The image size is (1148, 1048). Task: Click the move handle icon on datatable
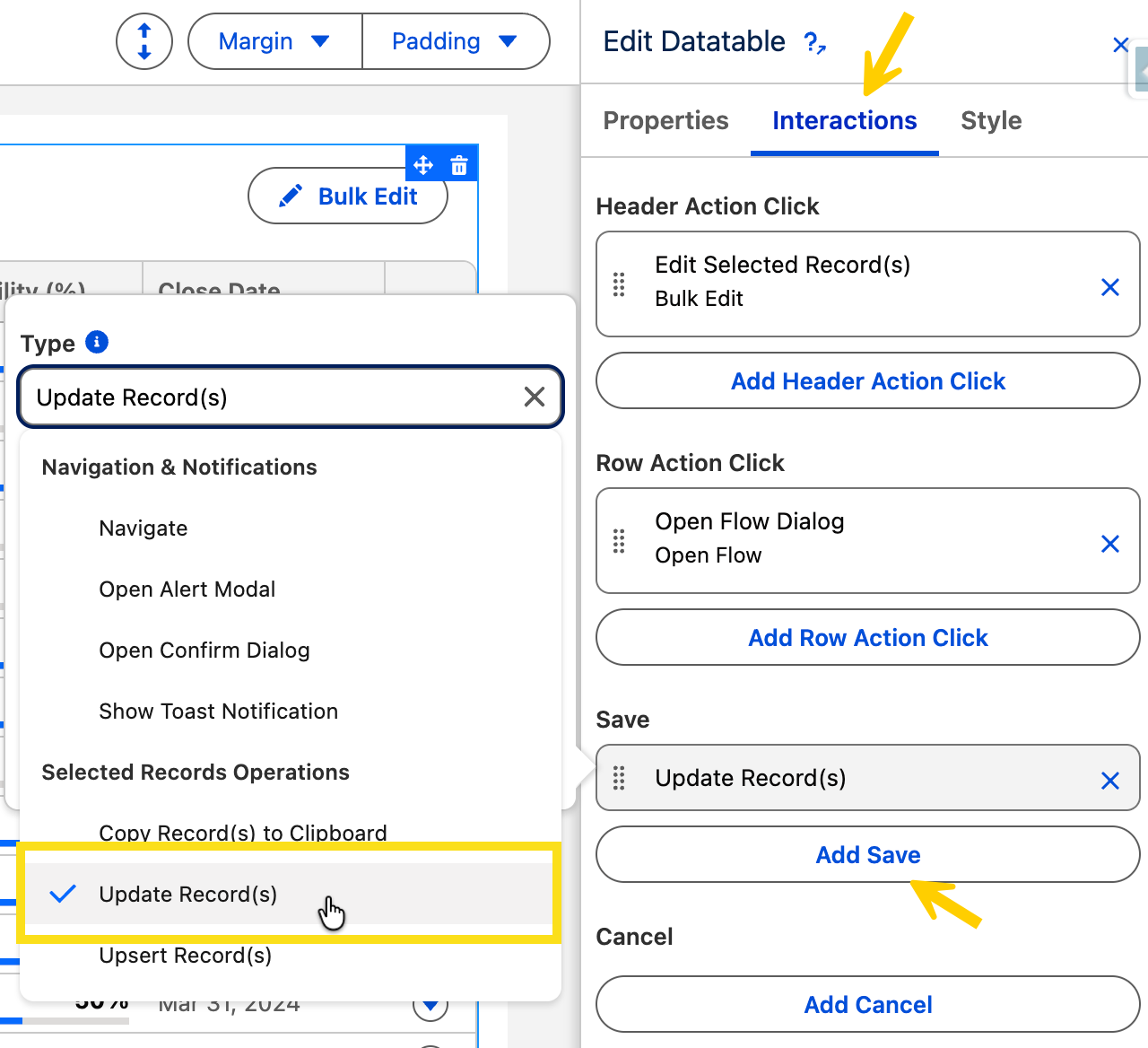pyautogui.click(x=423, y=165)
